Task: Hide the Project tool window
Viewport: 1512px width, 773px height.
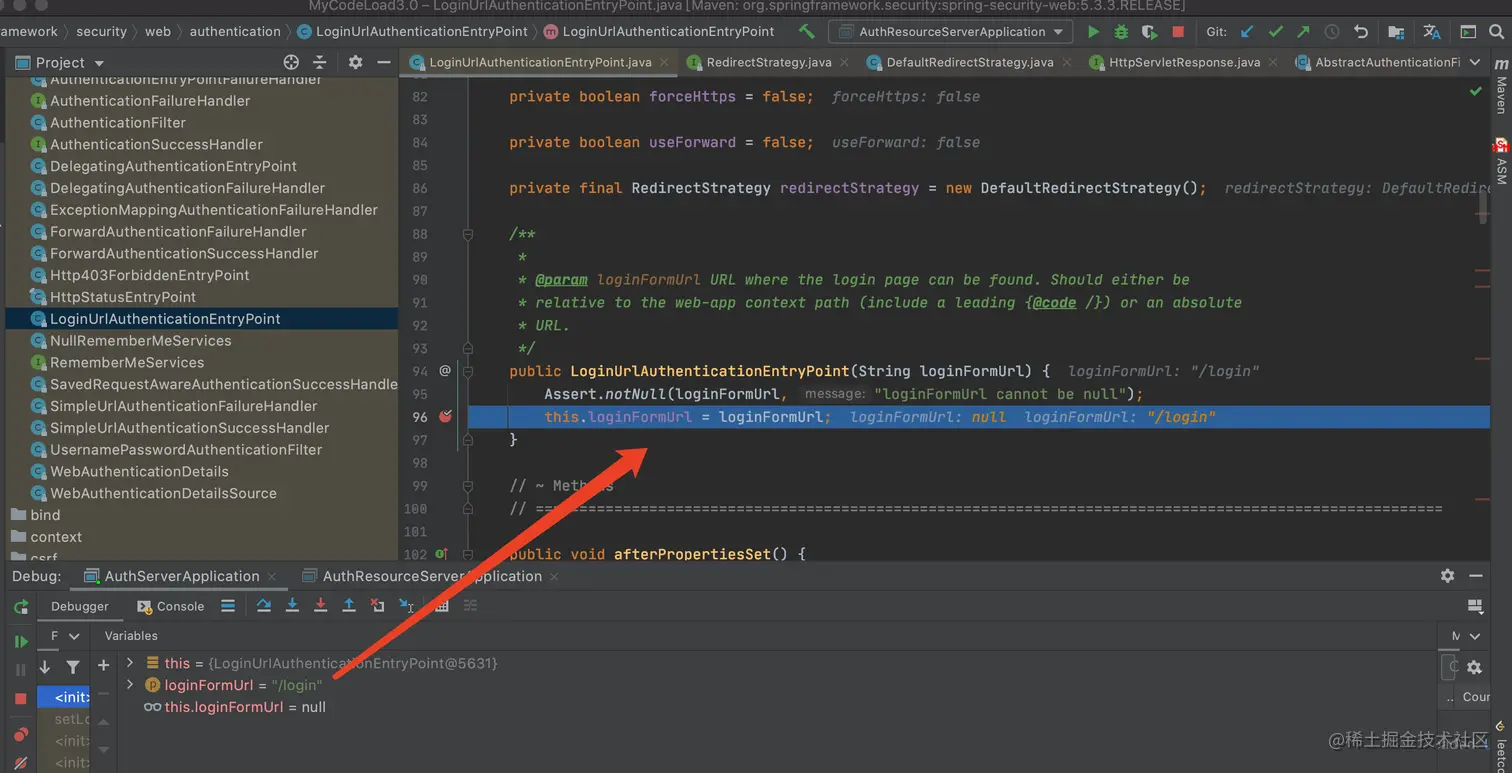Action: (383, 62)
